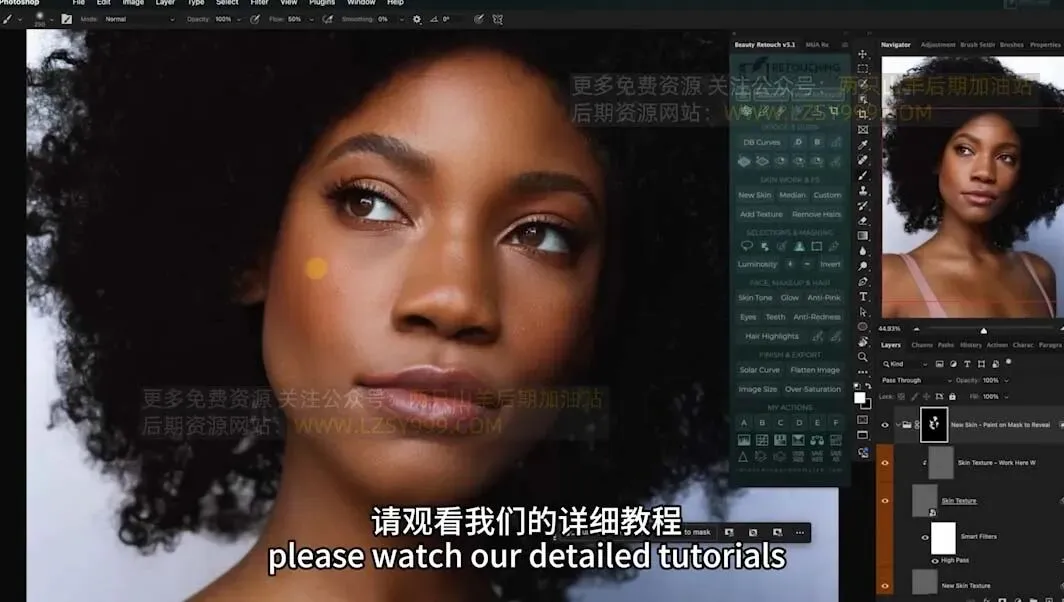Select the Path Selection tool
Viewport: 1064px width, 602px height.
[862, 312]
